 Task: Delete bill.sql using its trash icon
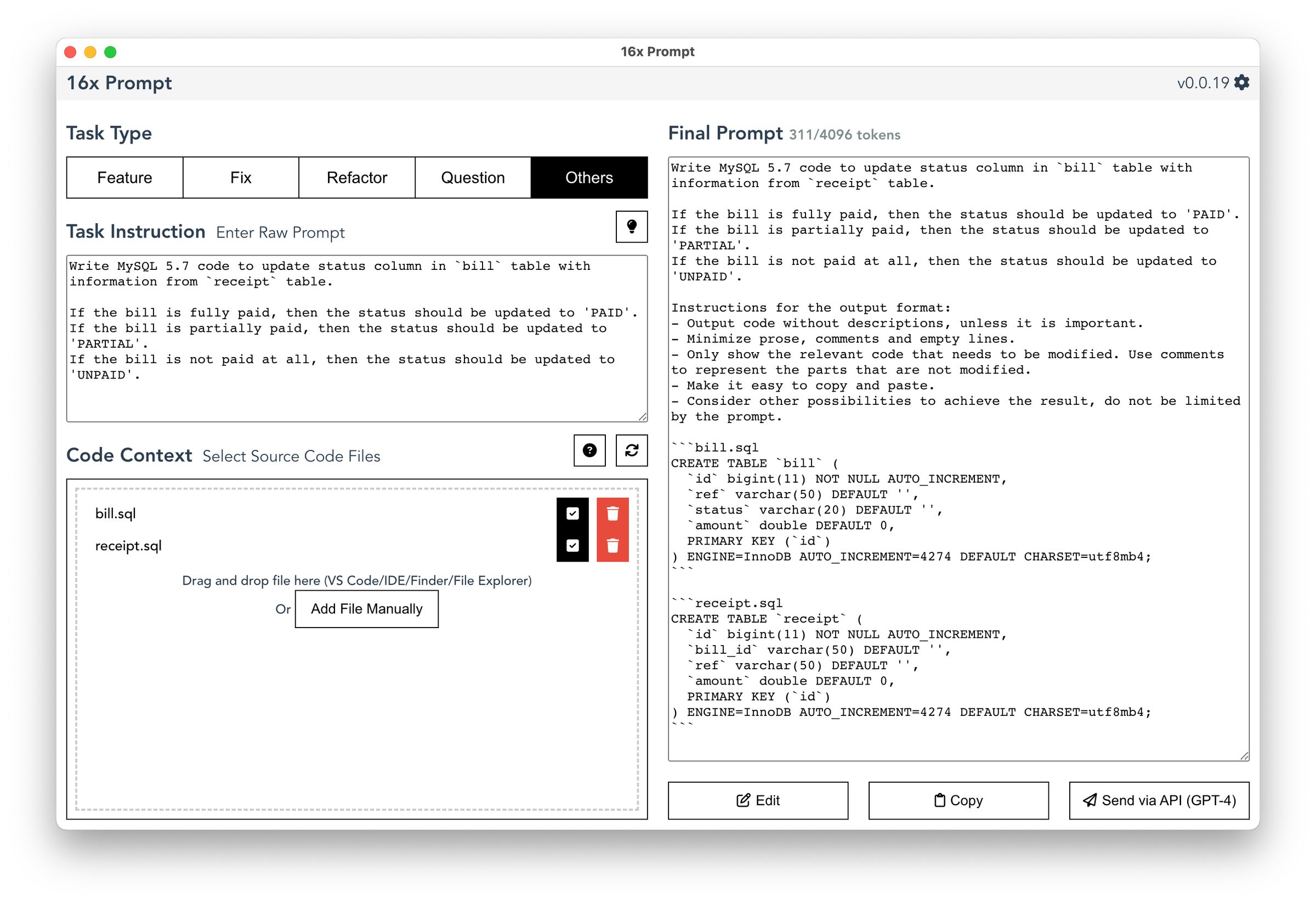[x=611, y=513]
